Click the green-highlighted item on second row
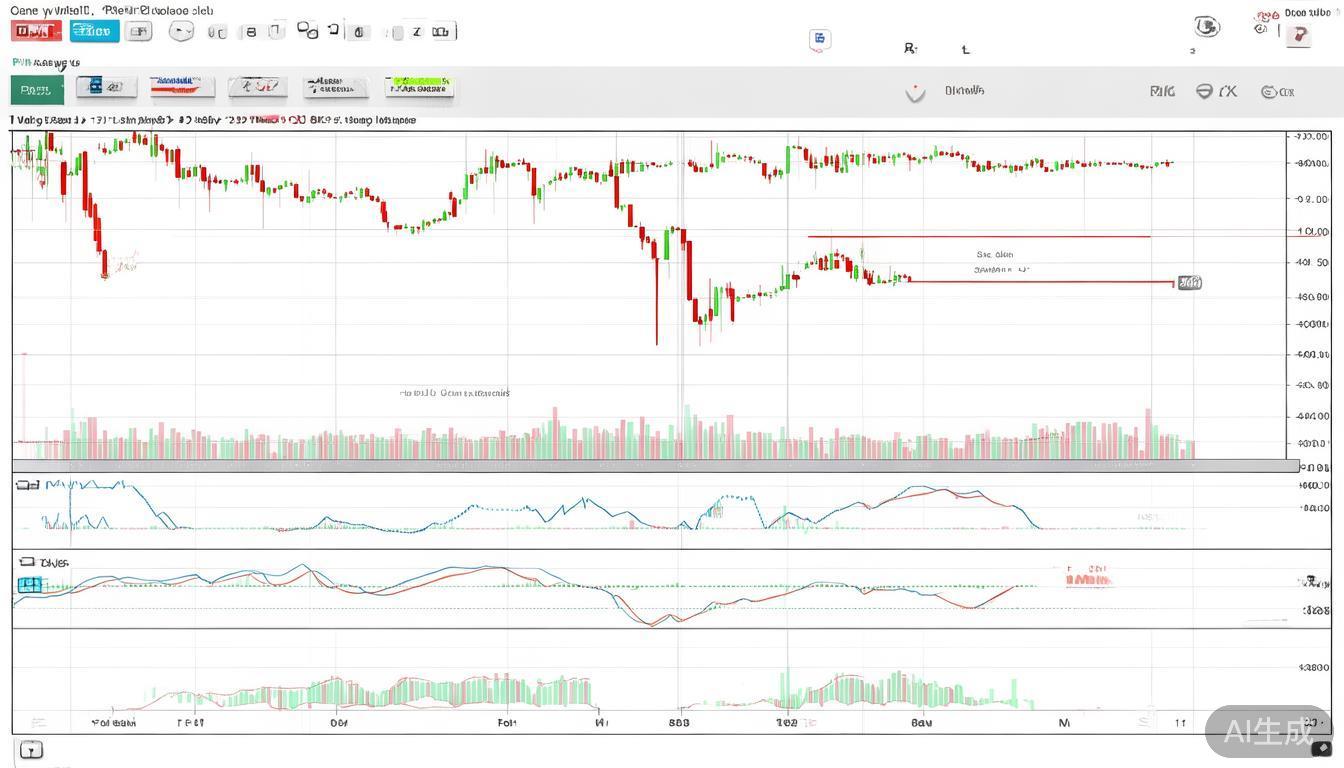The width and height of the screenshot is (1344, 768). coord(420,88)
